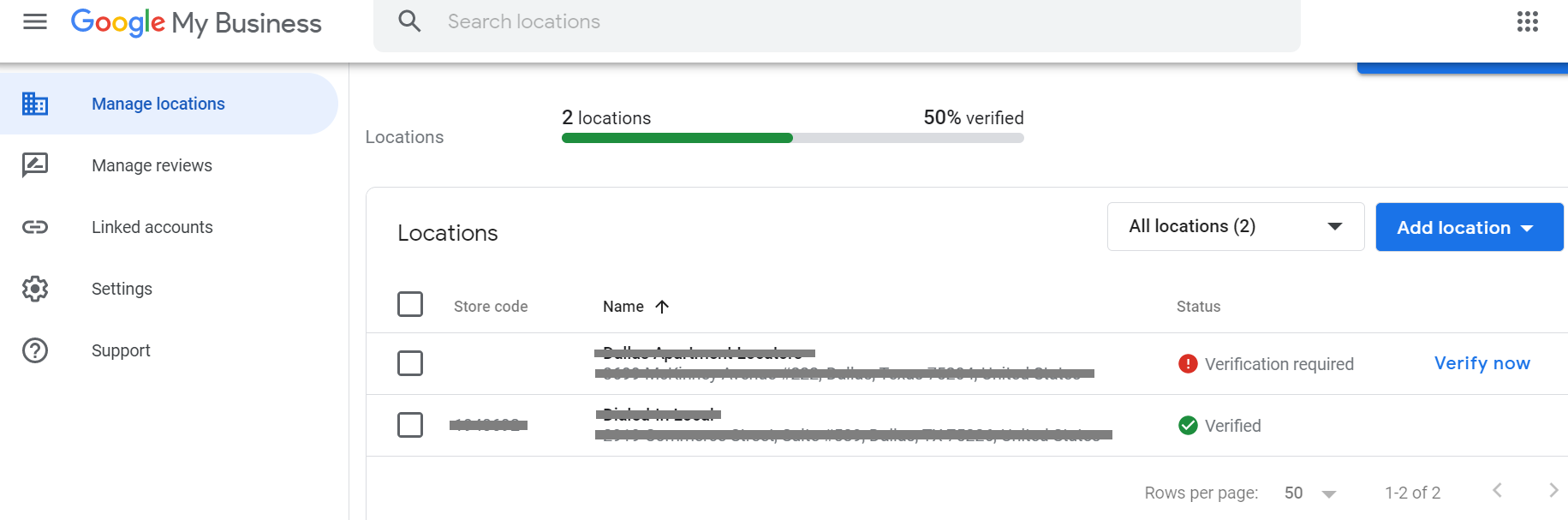Go to Manage reviews

(x=152, y=165)
